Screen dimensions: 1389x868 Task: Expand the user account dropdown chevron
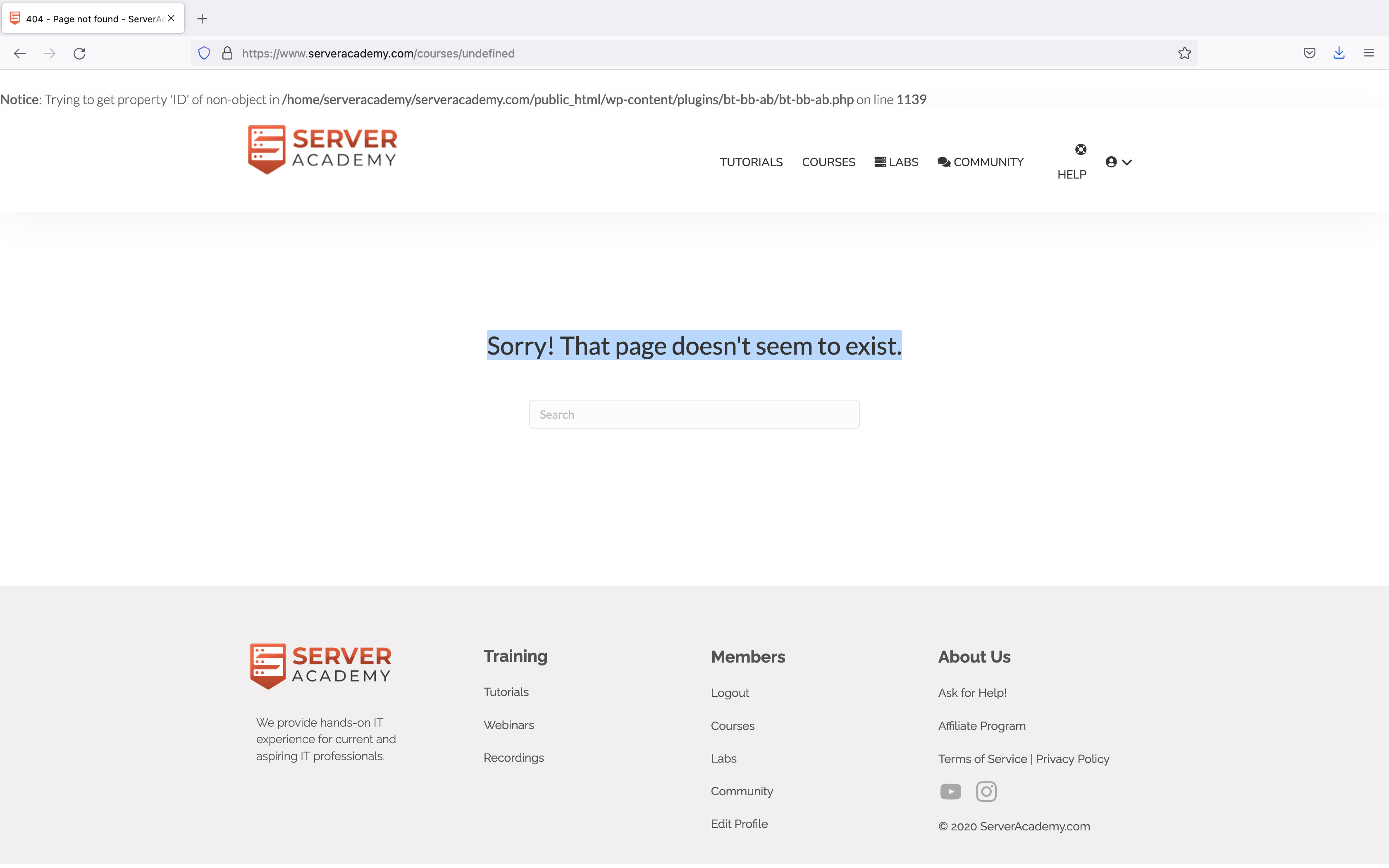[x=1126, y=162]
